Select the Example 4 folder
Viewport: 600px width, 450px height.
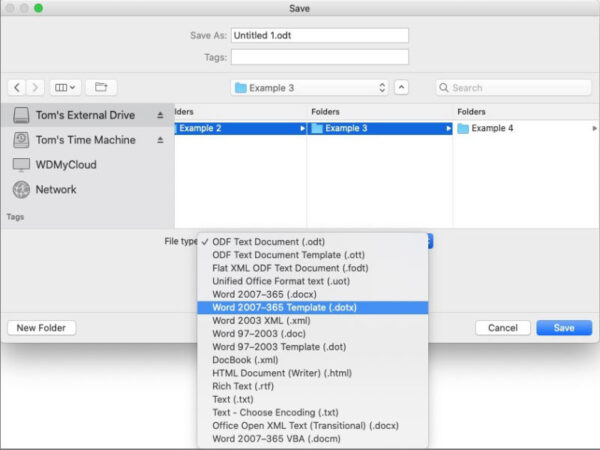click(526, 128)
